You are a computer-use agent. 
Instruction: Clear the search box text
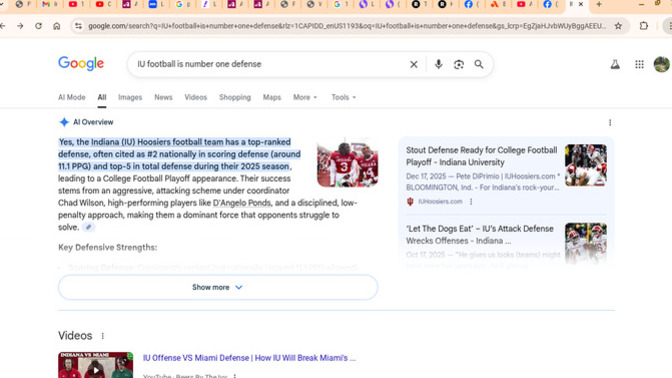click(414, 64)
